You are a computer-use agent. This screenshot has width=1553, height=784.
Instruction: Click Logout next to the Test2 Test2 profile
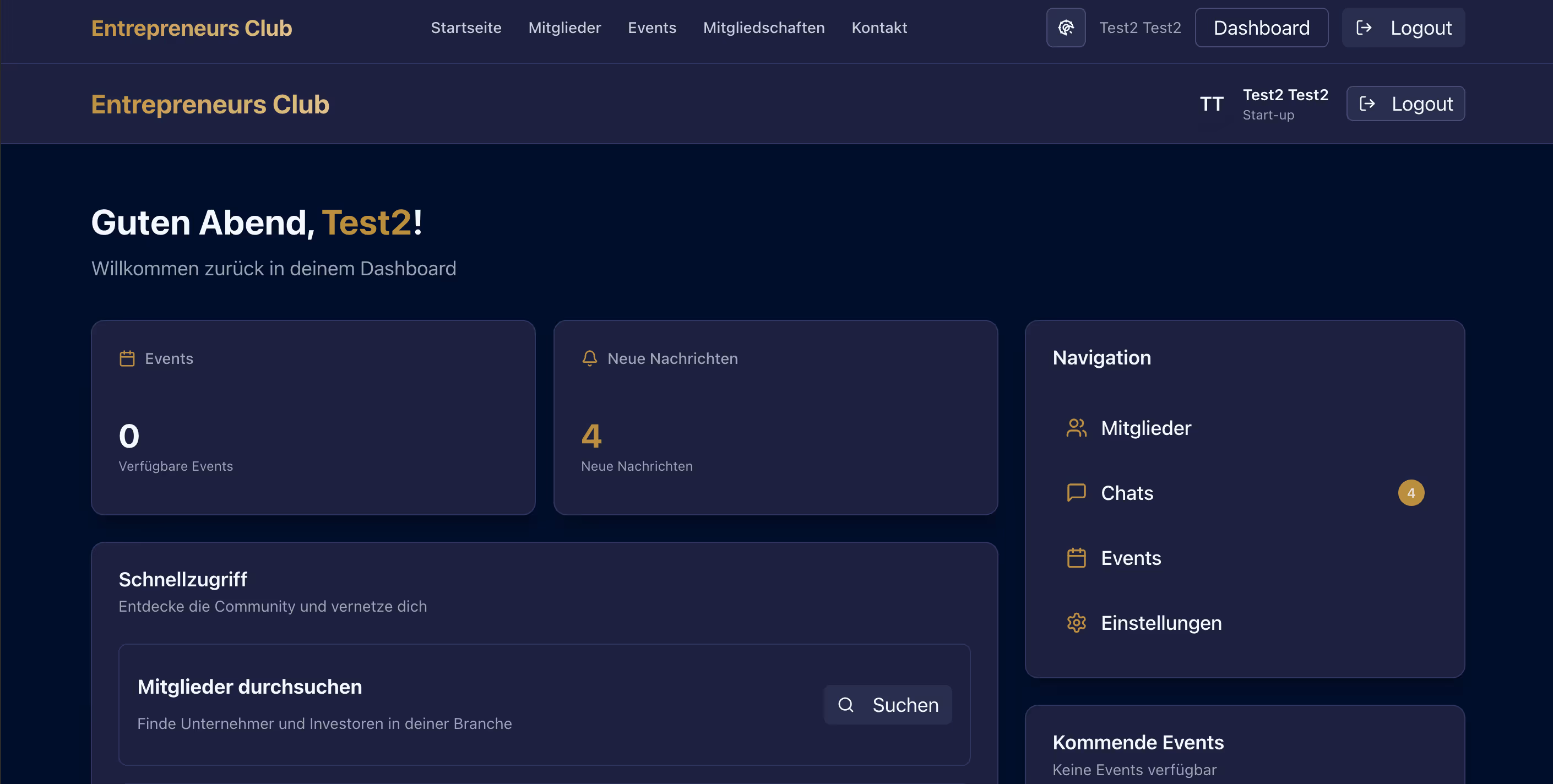click(1405, 104)
